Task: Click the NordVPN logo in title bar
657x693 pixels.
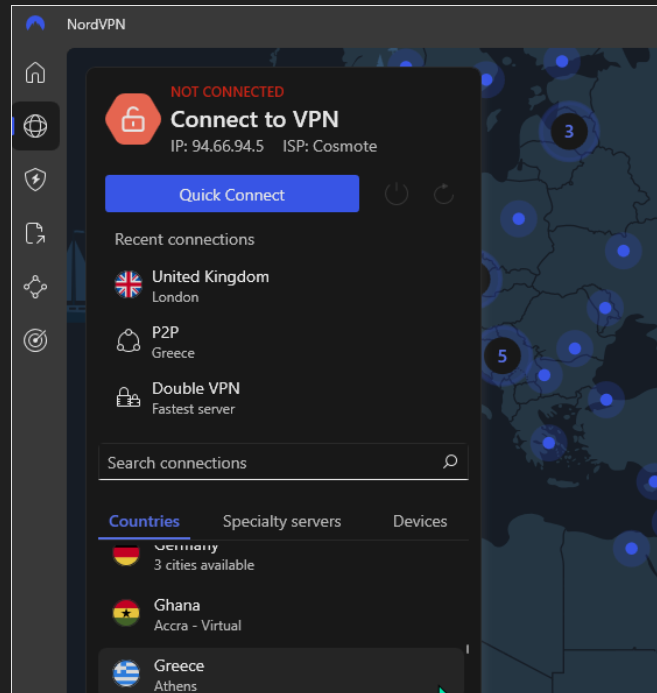Action: (x=35, y=23)
